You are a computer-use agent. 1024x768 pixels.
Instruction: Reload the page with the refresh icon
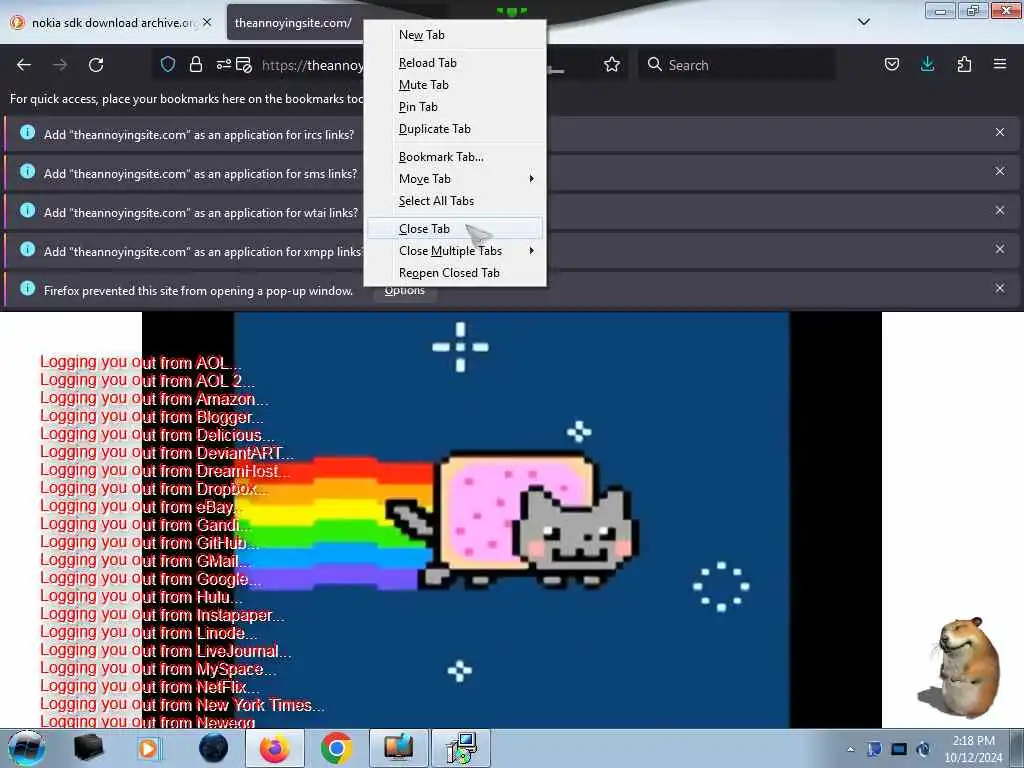[x=96, y=65]
